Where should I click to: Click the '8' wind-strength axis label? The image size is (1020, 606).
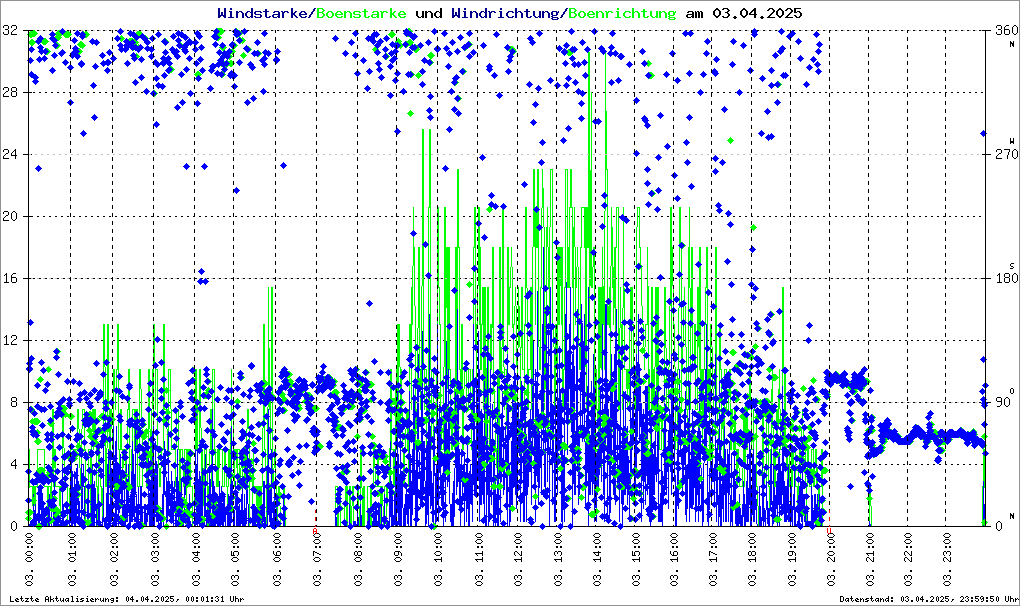pyautogui.click(x=14, y=402)
